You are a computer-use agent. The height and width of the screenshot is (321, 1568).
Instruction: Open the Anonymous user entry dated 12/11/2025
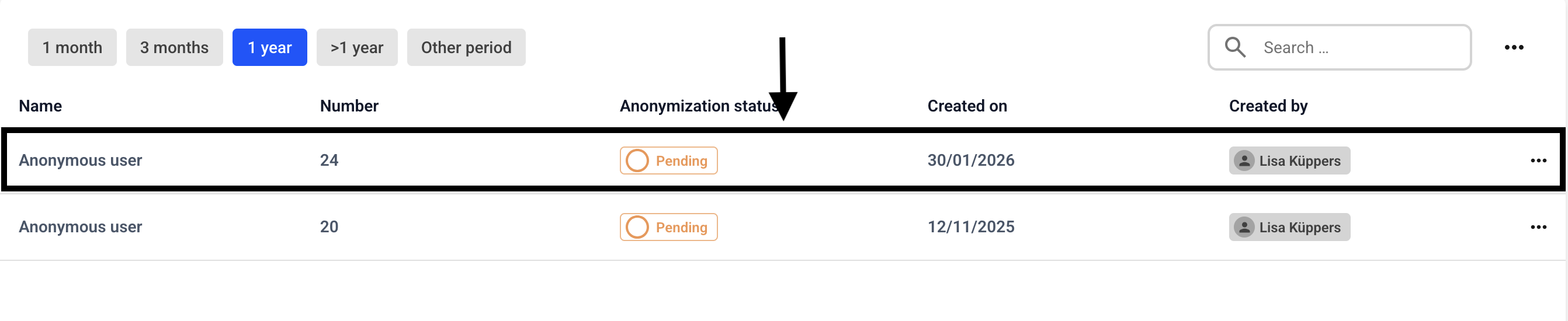81,227
